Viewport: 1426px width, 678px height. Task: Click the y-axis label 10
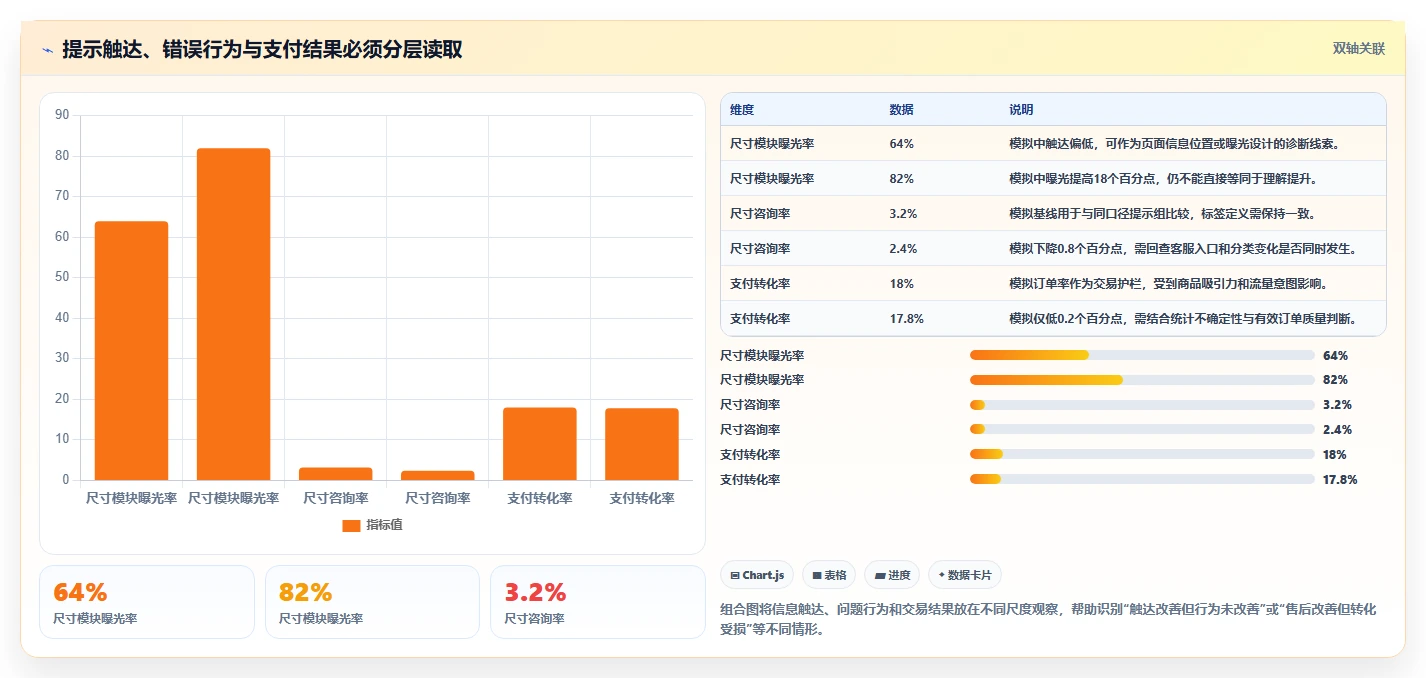[x=62, y=439]
